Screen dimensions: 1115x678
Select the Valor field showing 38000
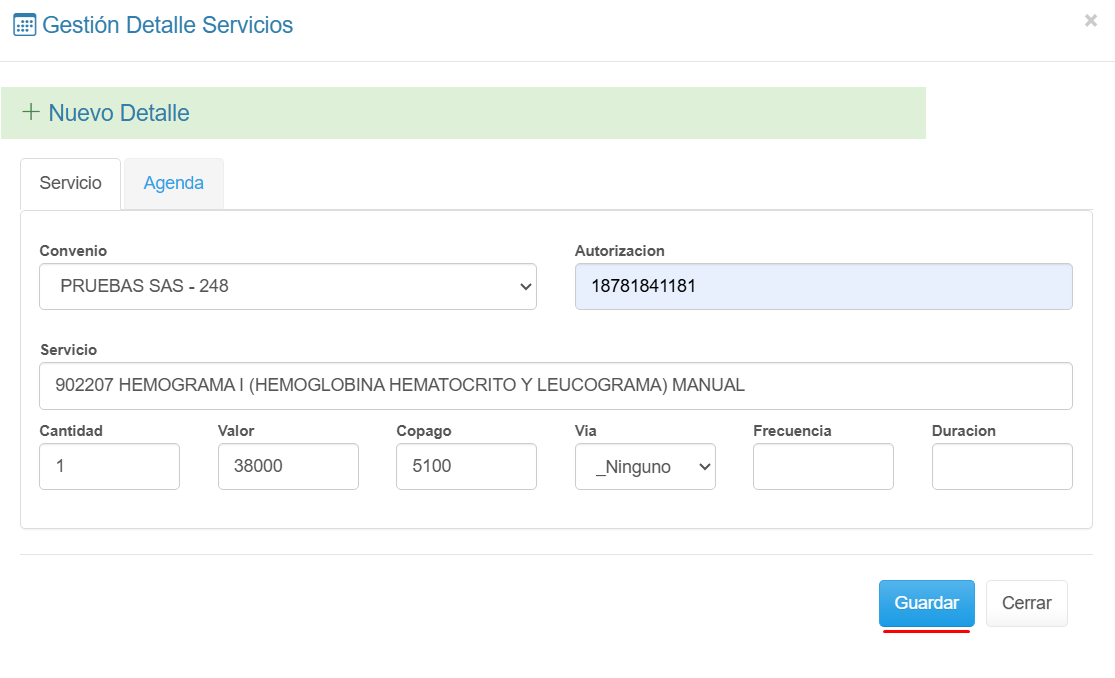288,467
